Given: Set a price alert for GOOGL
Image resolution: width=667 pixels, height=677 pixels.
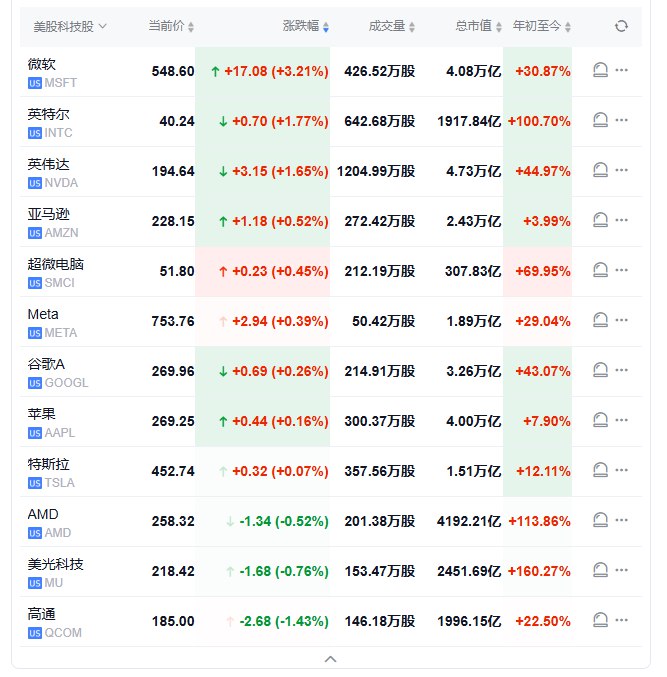Looking at the screenshot, I should pyautogui.click(x=600, y=370).
